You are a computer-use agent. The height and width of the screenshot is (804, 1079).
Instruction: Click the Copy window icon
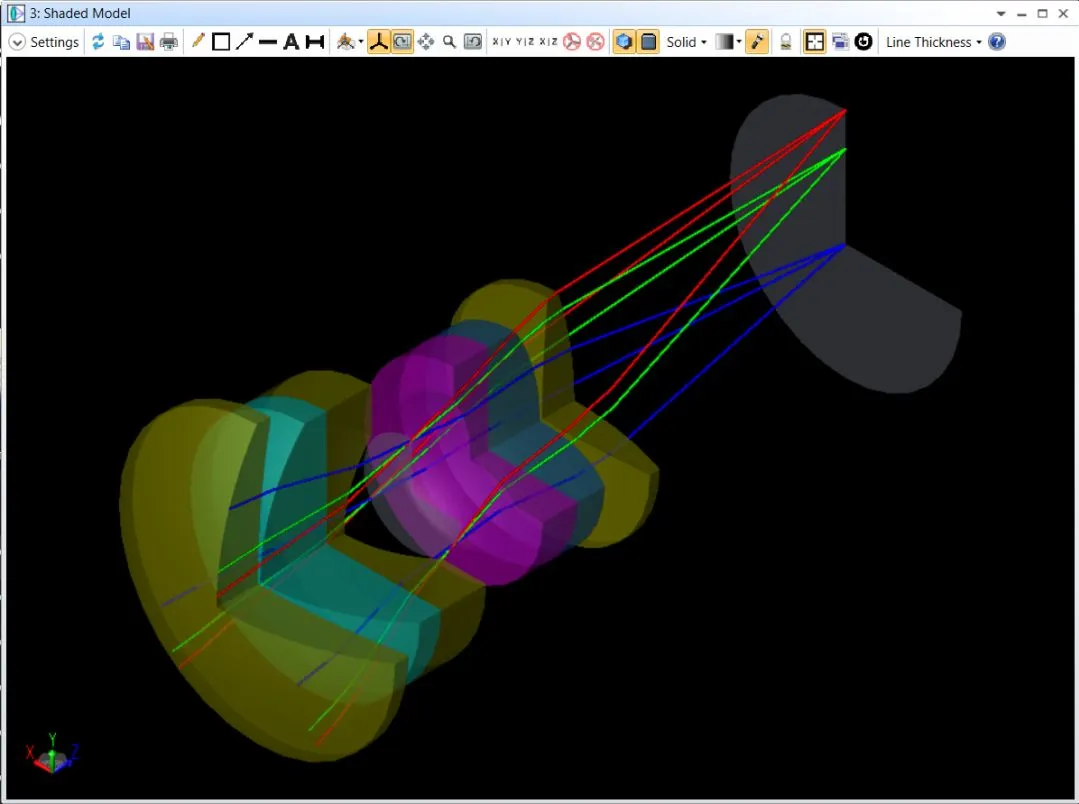tap(121, 42)
